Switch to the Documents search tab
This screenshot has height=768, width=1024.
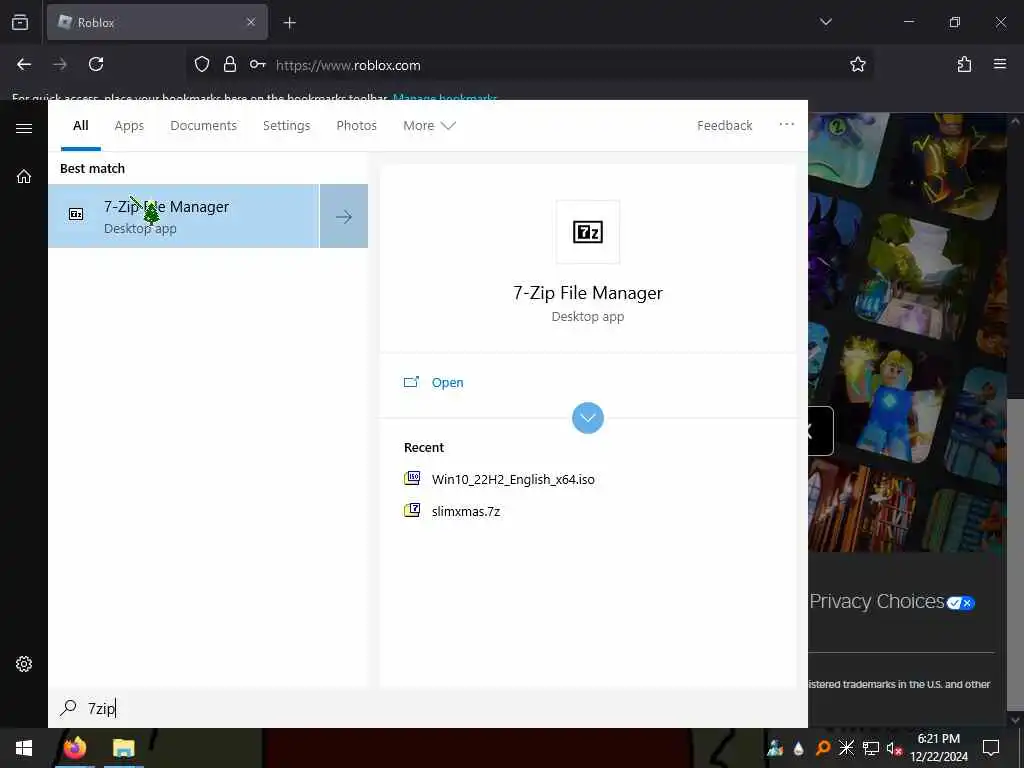click(x=204, y=125)
